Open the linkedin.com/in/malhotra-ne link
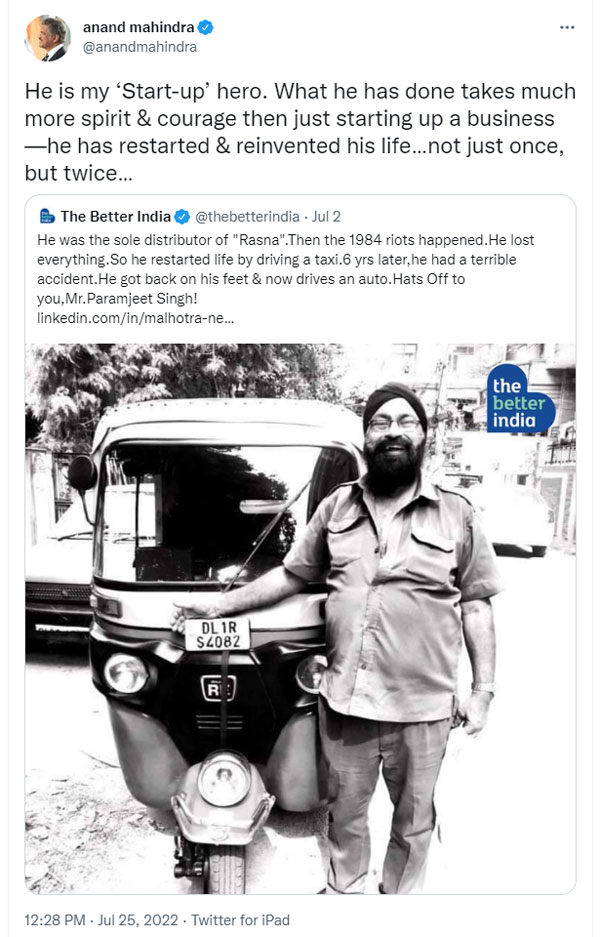 (122, 318)
